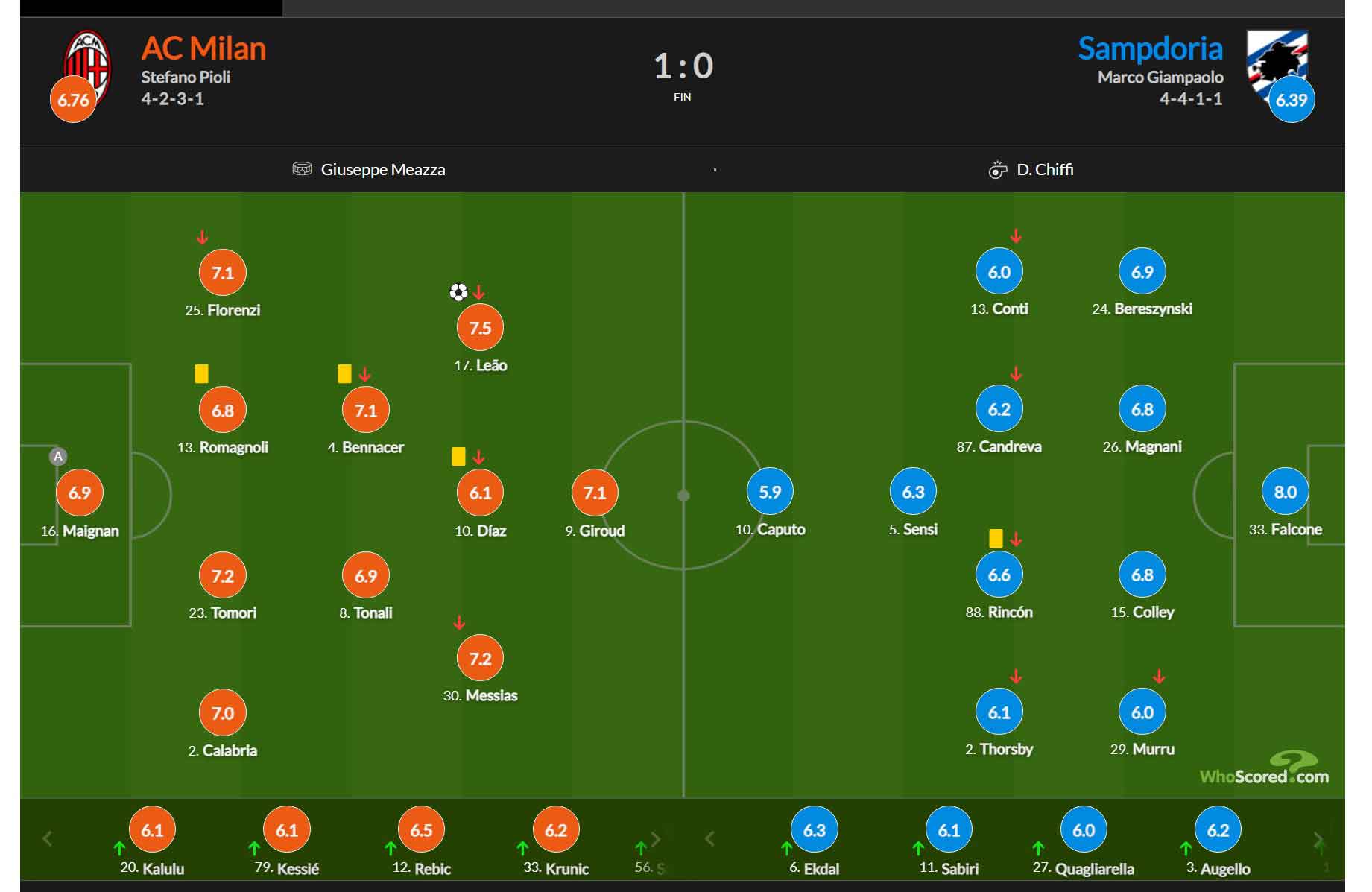Click the WhoScored.com logo watermark
Screen dimensions: 1372x892
[1264, 768]
